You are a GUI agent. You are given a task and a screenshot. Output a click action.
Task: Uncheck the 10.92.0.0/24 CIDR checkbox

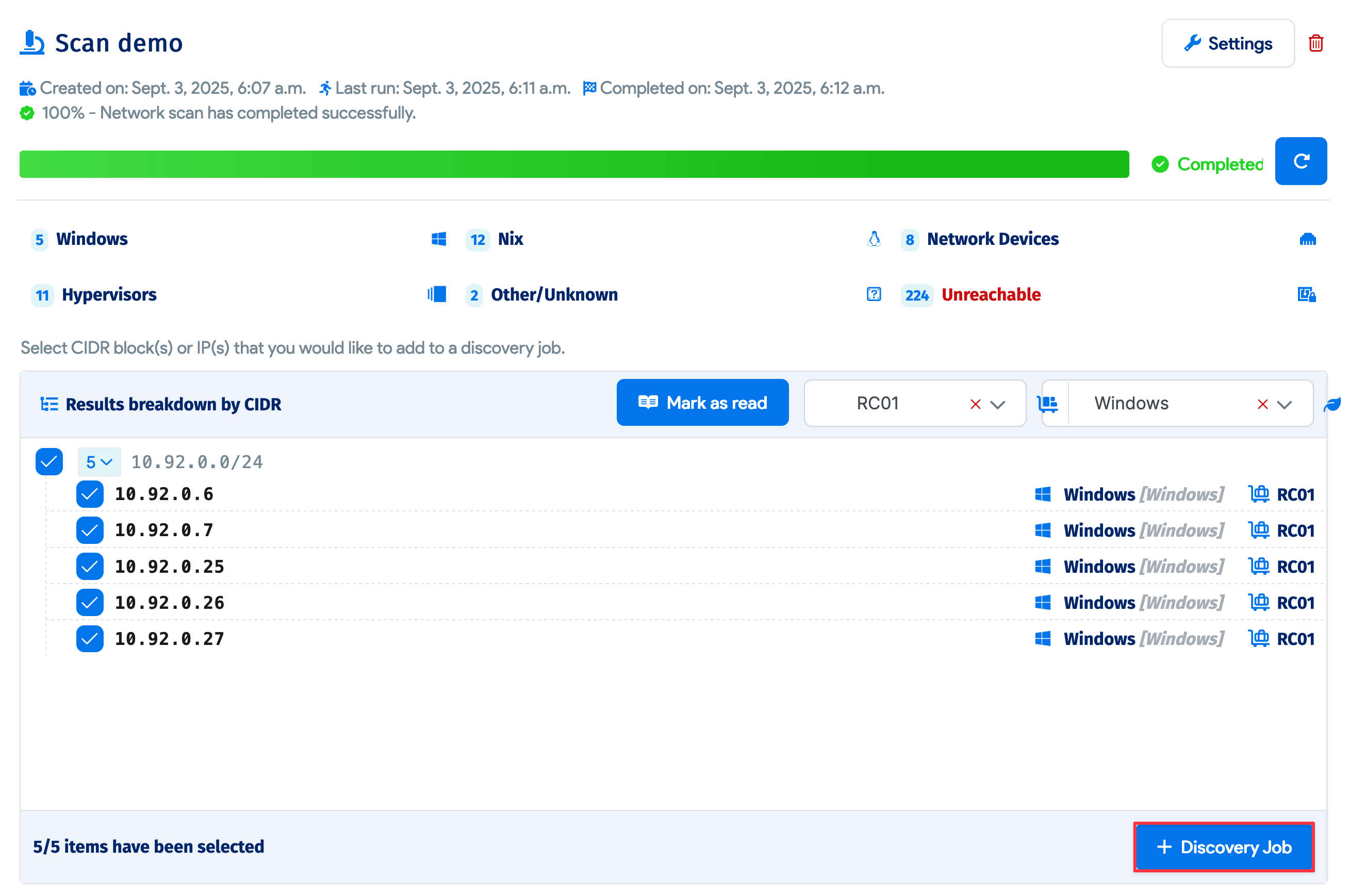click(x=49, y=462)
